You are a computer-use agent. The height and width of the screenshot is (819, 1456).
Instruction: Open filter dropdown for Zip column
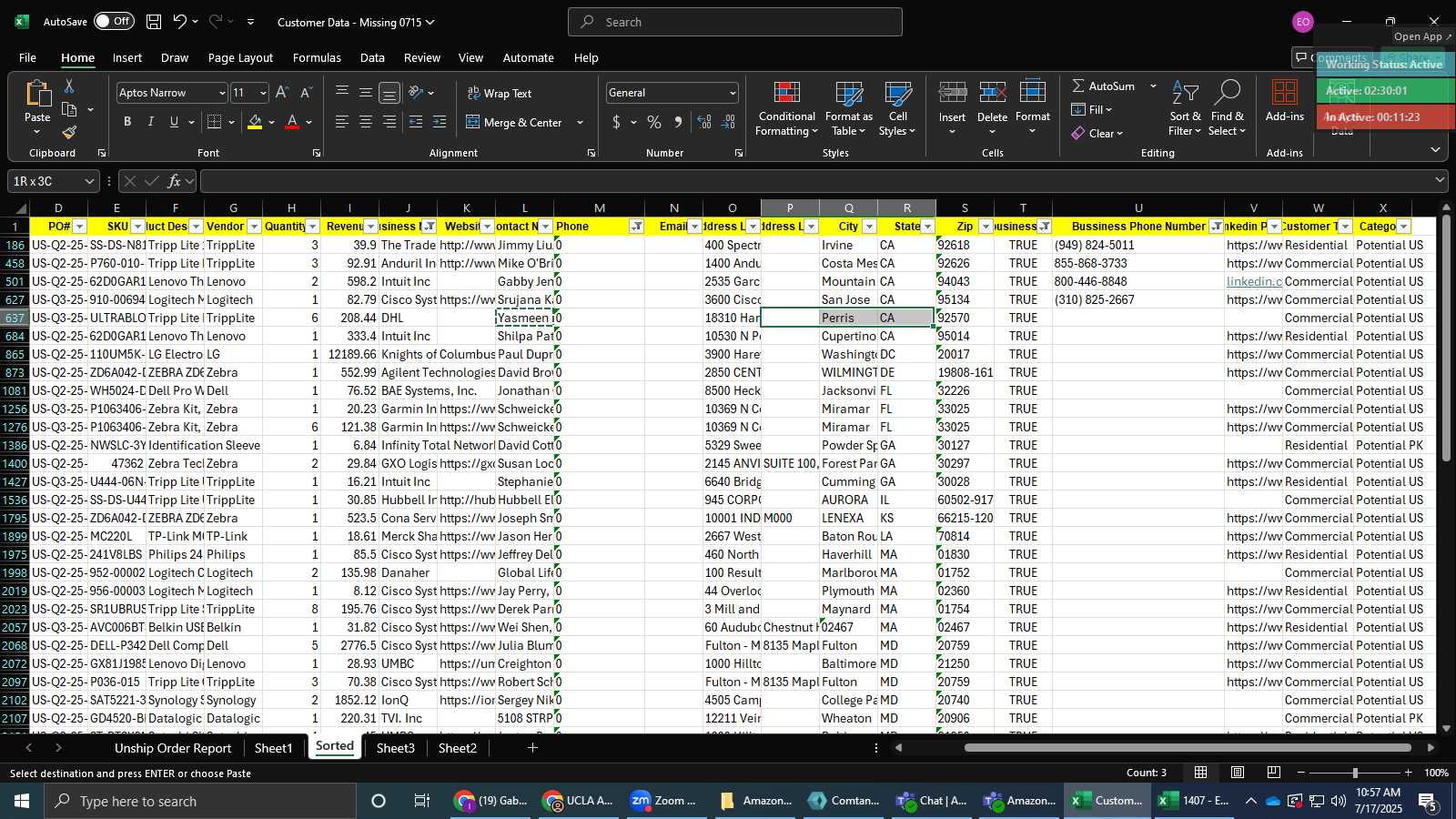coord(986,227)
